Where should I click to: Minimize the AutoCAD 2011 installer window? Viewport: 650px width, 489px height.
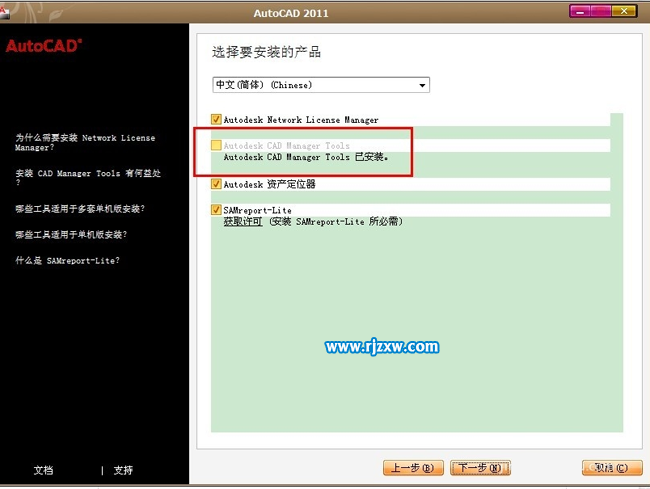[580, 12]
